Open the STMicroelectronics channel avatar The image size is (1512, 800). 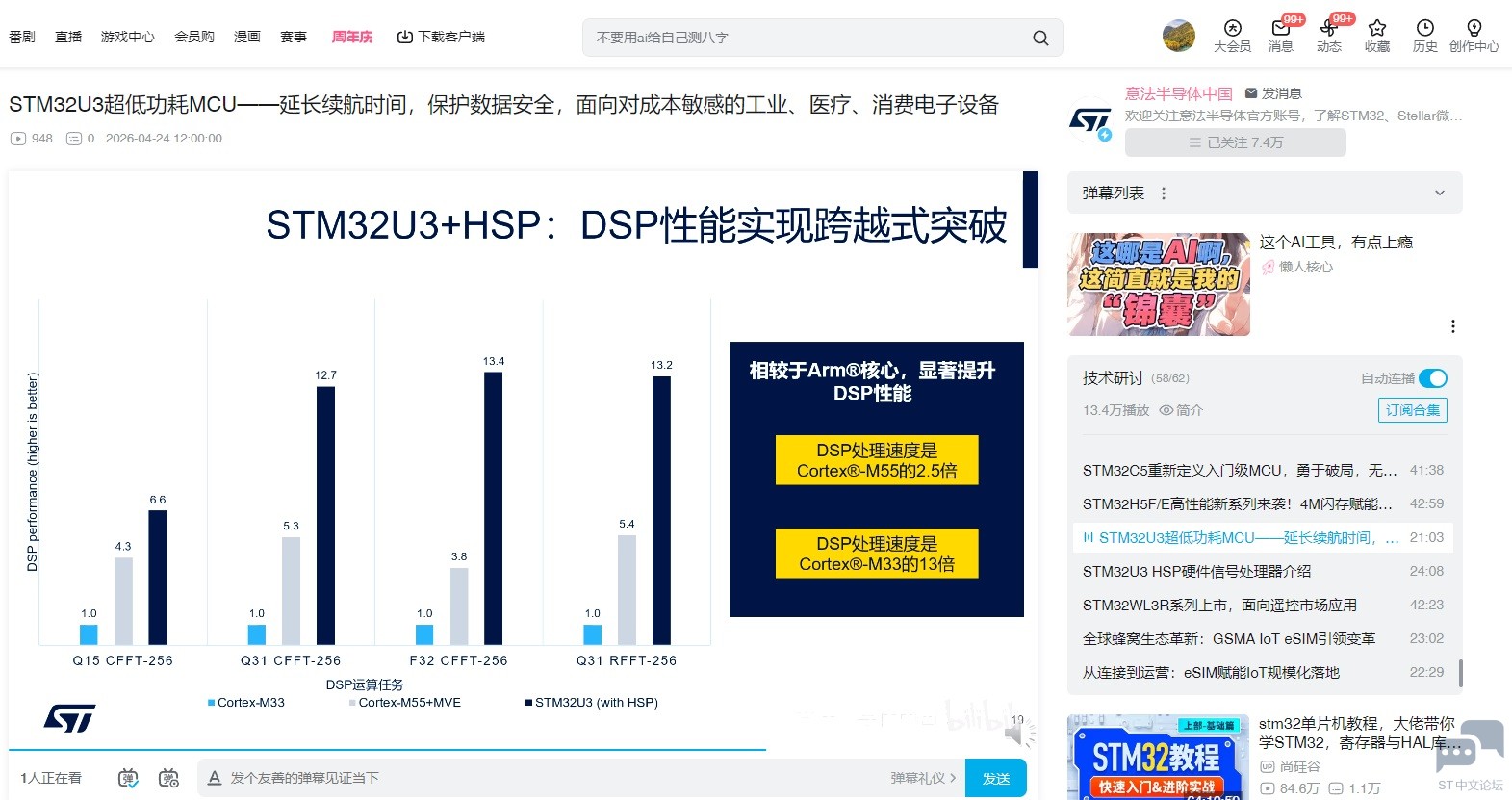click(x=1090, y=121)
